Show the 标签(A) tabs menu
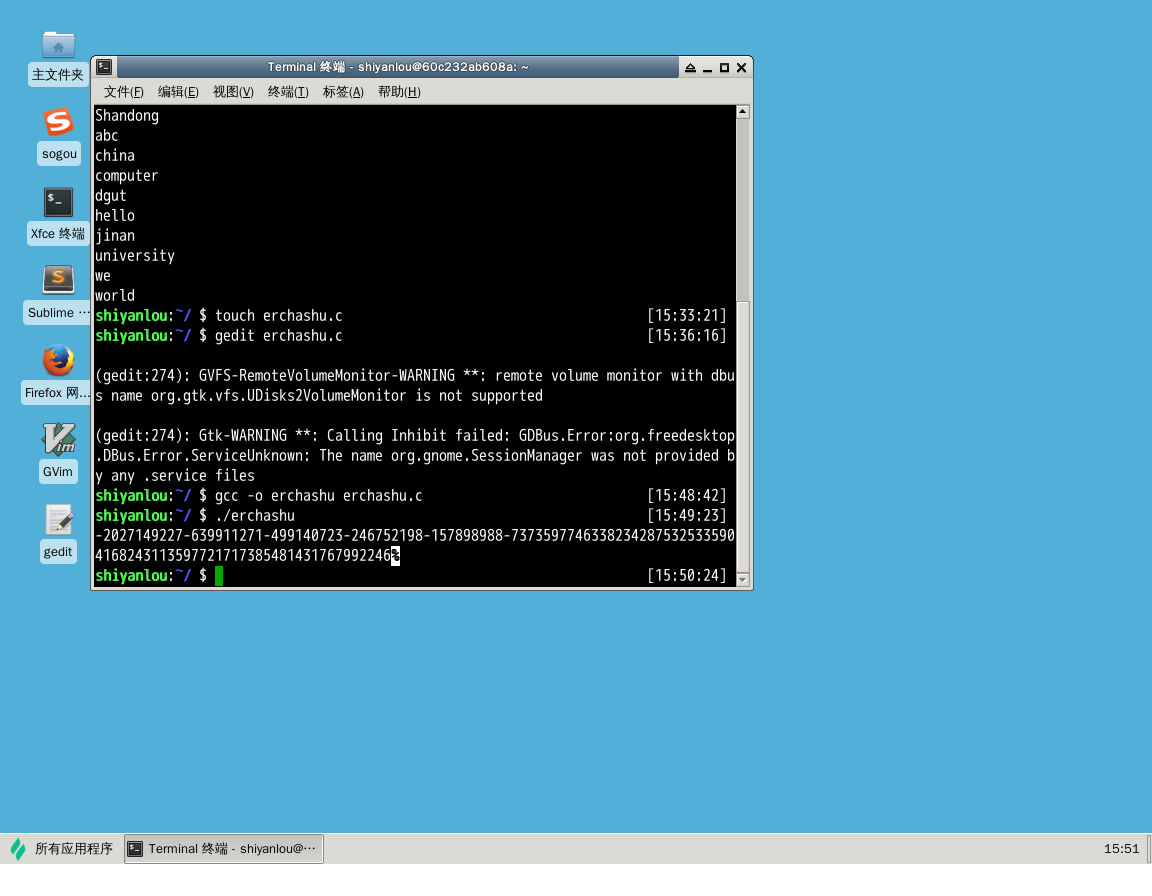This screenshot has height=896, width=1152. pos(343,92)
